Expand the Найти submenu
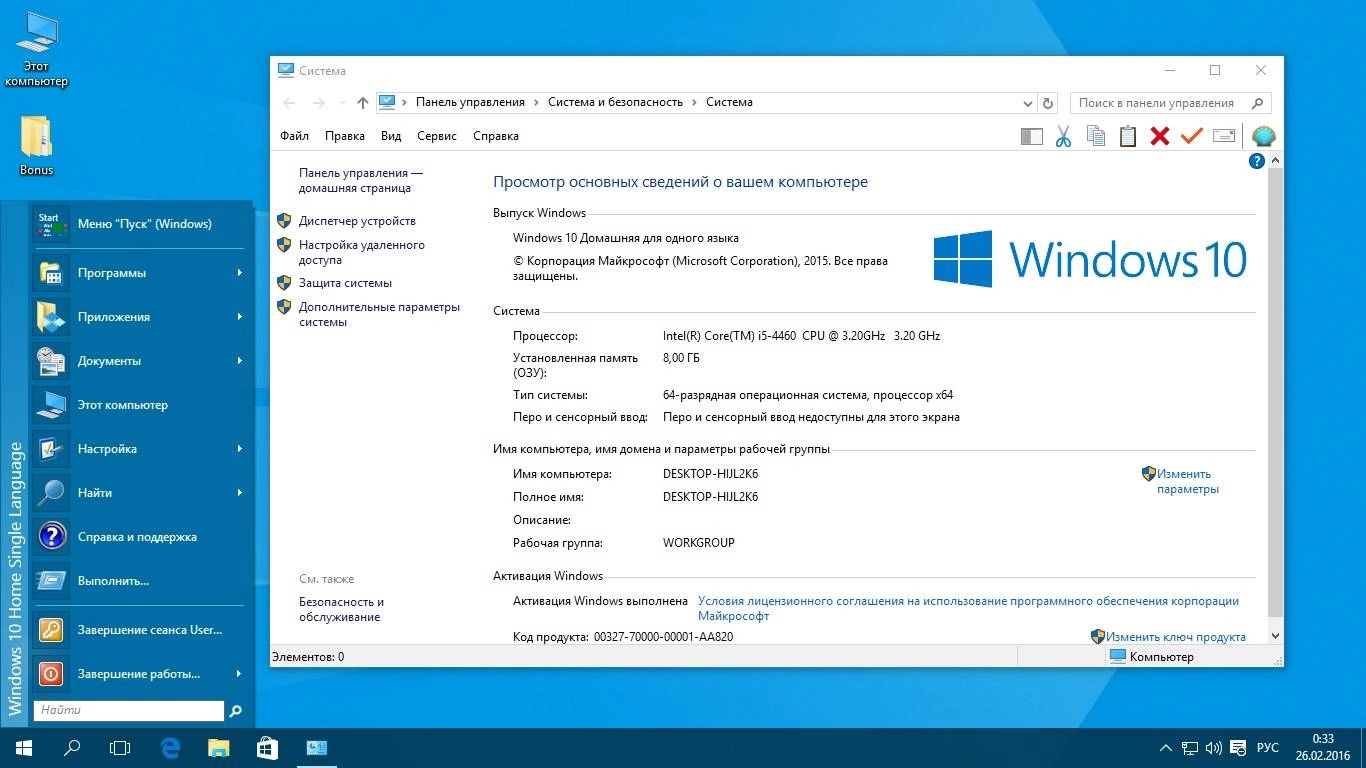The width and height of the screenshot is (1366, 768). [x=240, y=493]
